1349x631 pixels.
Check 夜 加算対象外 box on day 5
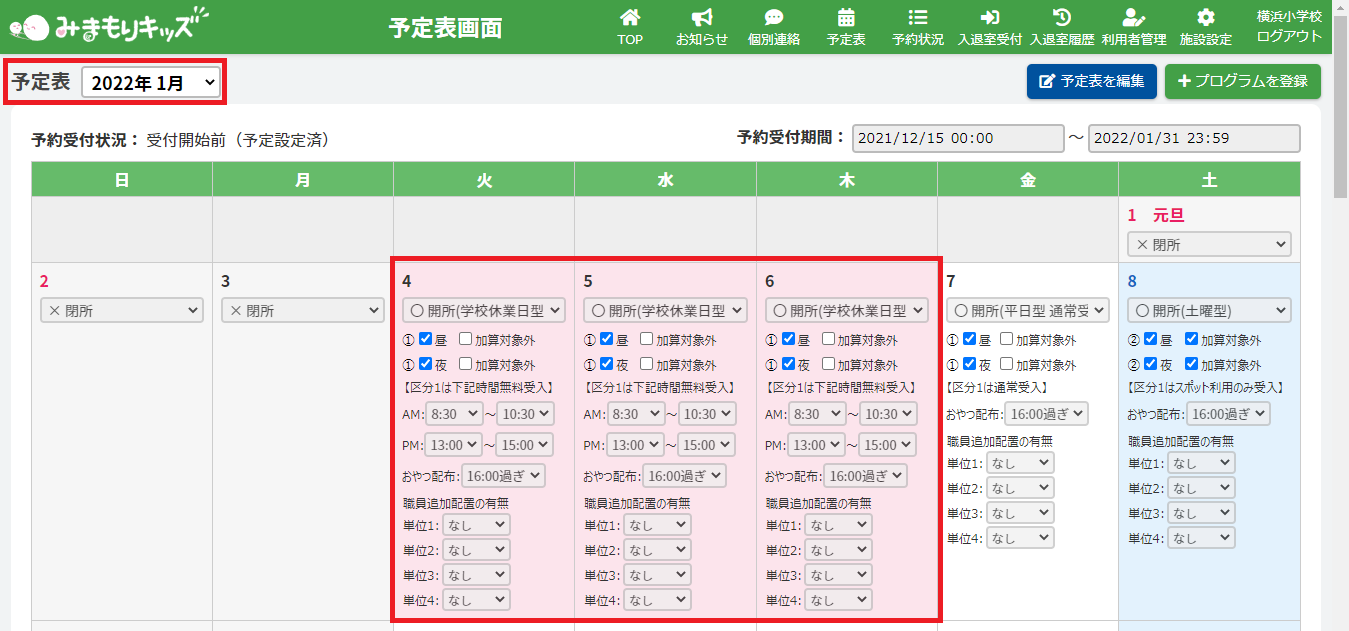click(x=646, y=364)
